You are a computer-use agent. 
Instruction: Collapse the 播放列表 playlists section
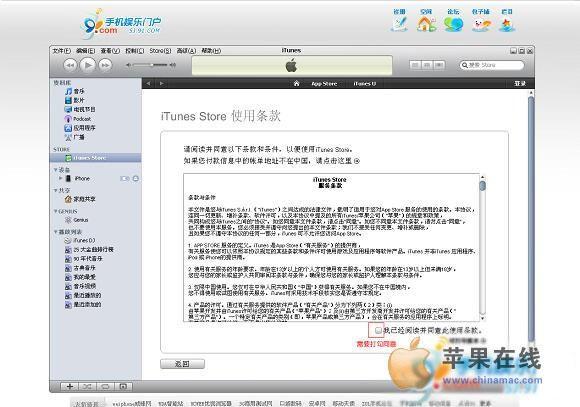(55, 232)
